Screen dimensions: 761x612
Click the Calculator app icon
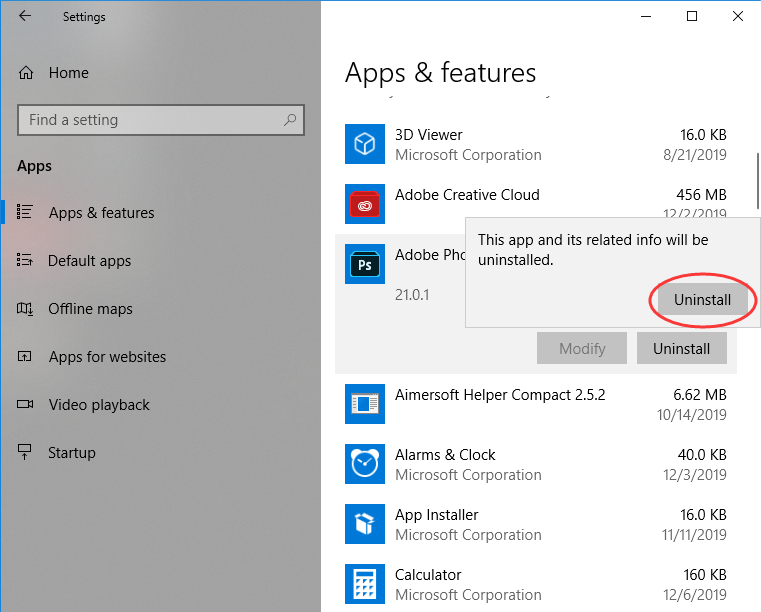[x=364, y=584]
